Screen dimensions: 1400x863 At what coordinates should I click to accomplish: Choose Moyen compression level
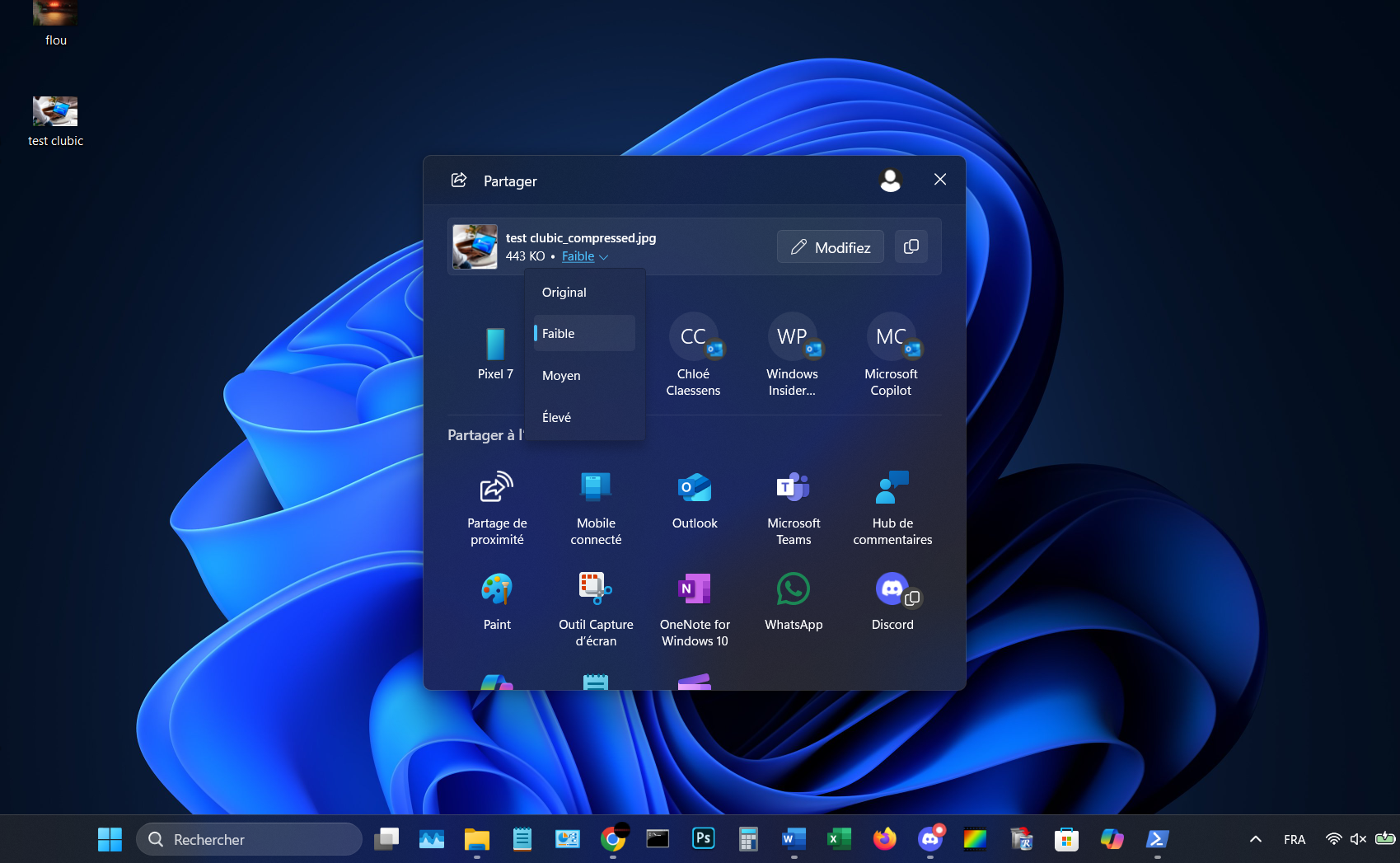(x=561, y=375)
